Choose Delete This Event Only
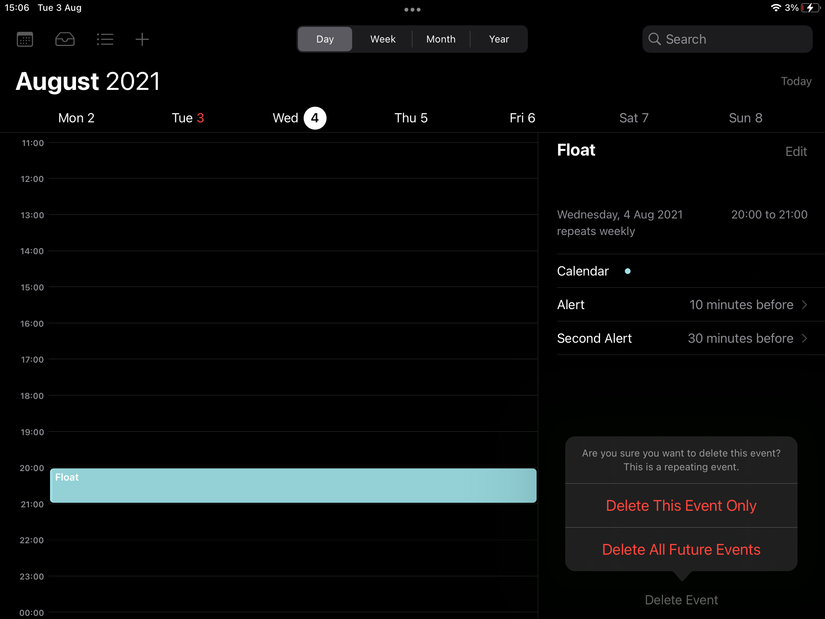This screenshot has height=619, width=825. pos(681,506)
